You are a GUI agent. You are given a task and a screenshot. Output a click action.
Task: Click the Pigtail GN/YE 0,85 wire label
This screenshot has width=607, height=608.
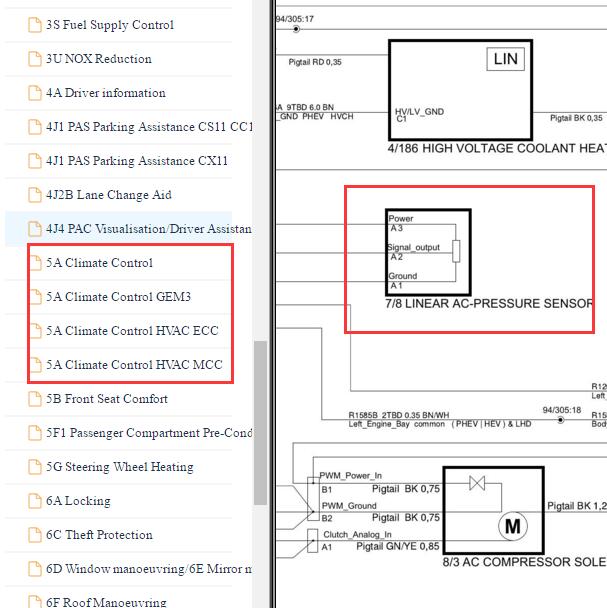(398, 546)
